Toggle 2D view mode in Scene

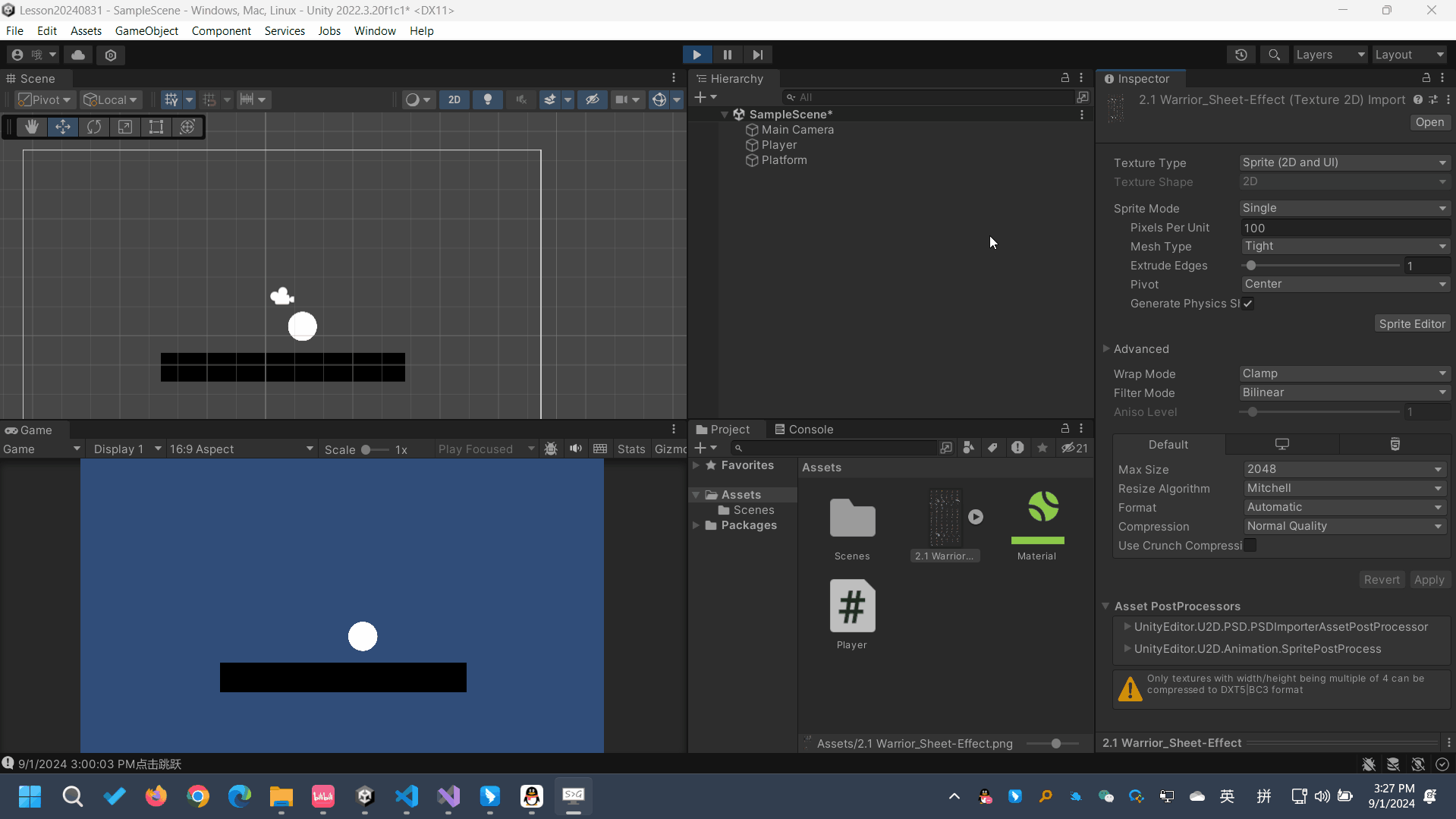454,99
